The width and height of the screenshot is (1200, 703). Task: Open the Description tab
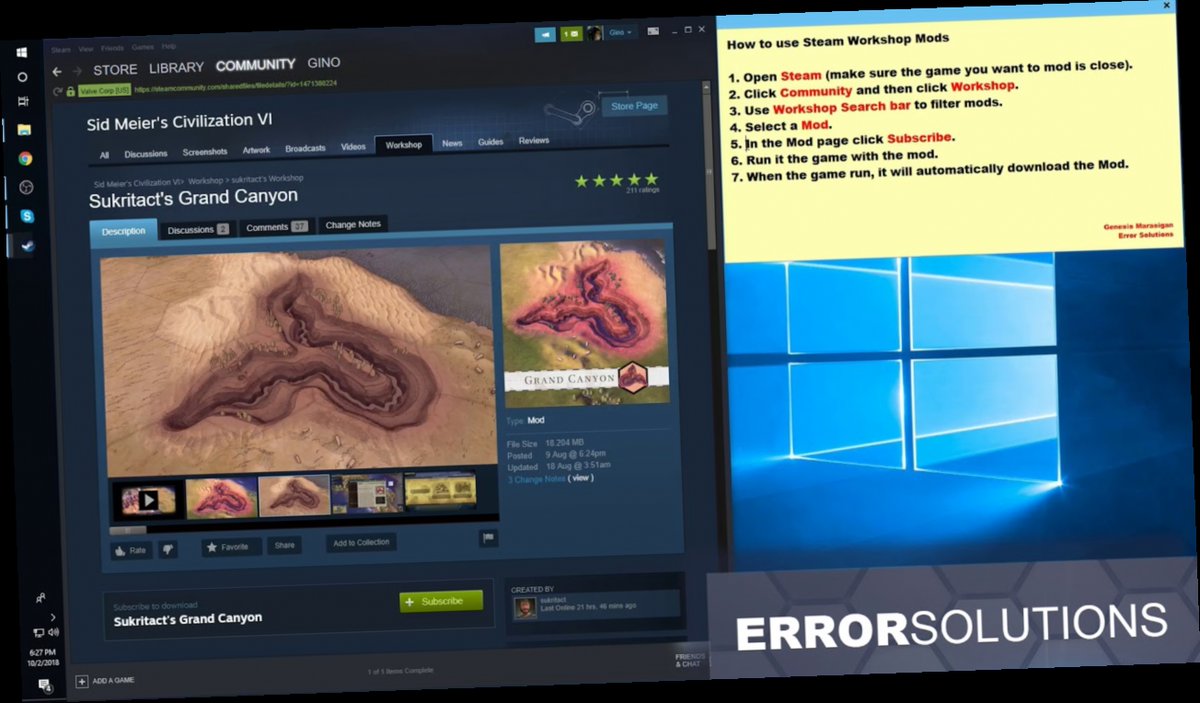click(x=123, y=231)
